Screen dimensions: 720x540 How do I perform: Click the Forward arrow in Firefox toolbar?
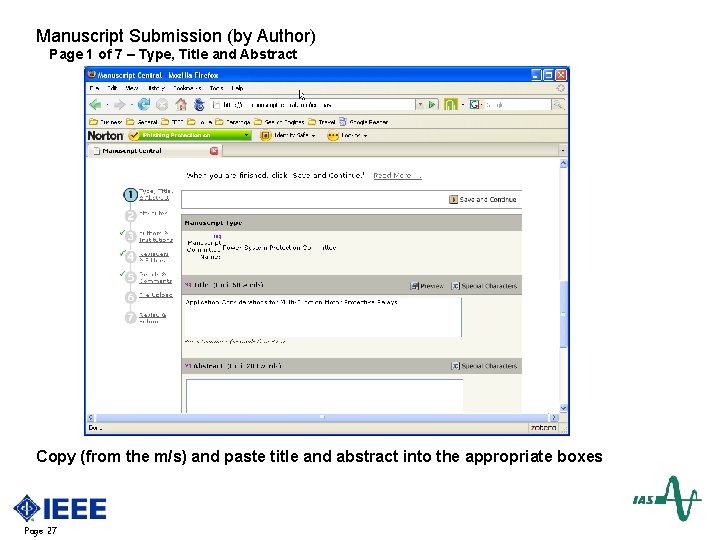pyautogui.click(x=119, y=105)
